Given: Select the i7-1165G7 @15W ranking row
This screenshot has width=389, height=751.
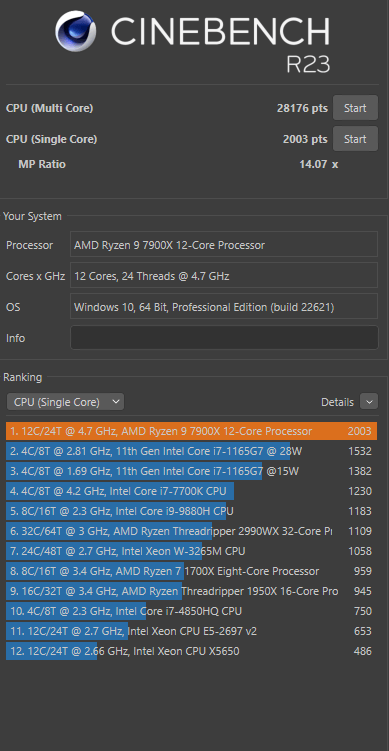Looking at the screenshot, I should pyautogui.click(x=192, y=471).
